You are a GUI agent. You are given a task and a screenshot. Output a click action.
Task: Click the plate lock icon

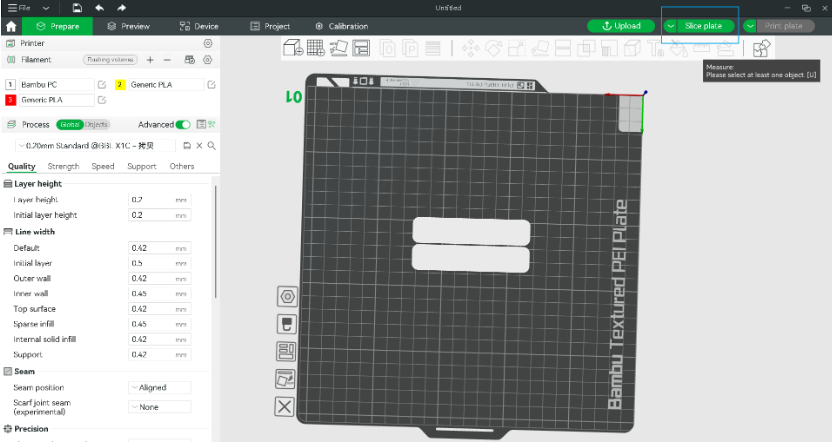287,324
